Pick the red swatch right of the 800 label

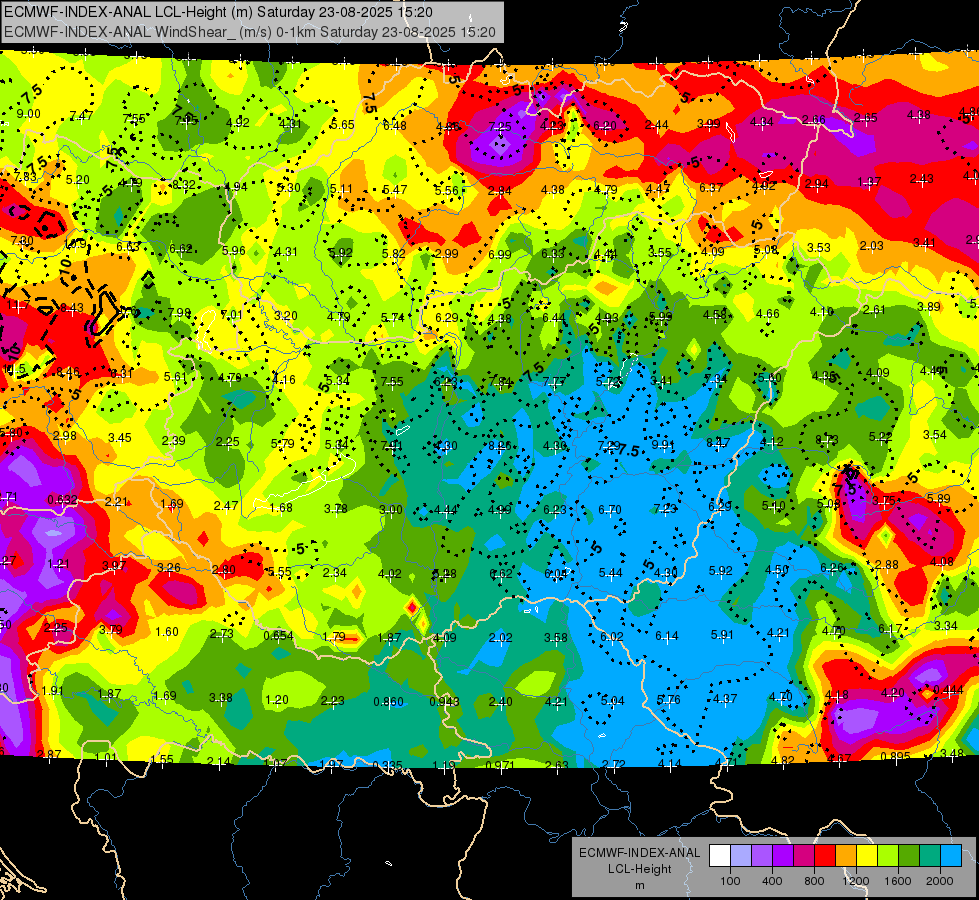(825, 856)
